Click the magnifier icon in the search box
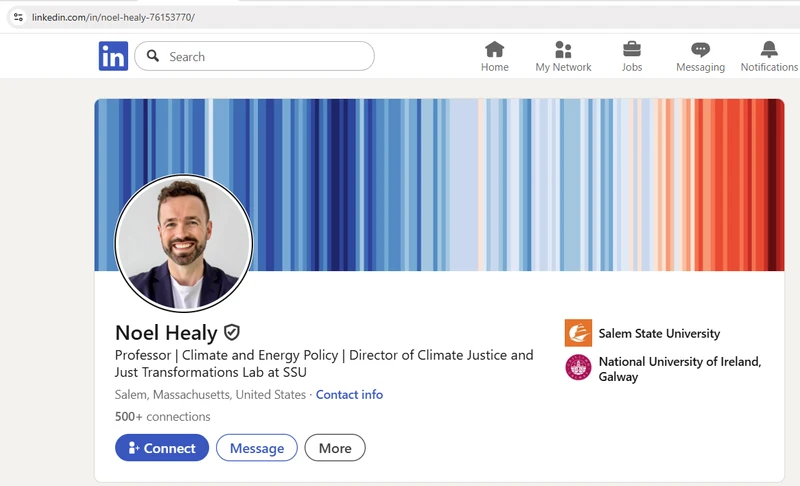The width and height of the screenshot is (800, 486). [x=153, y=56]
